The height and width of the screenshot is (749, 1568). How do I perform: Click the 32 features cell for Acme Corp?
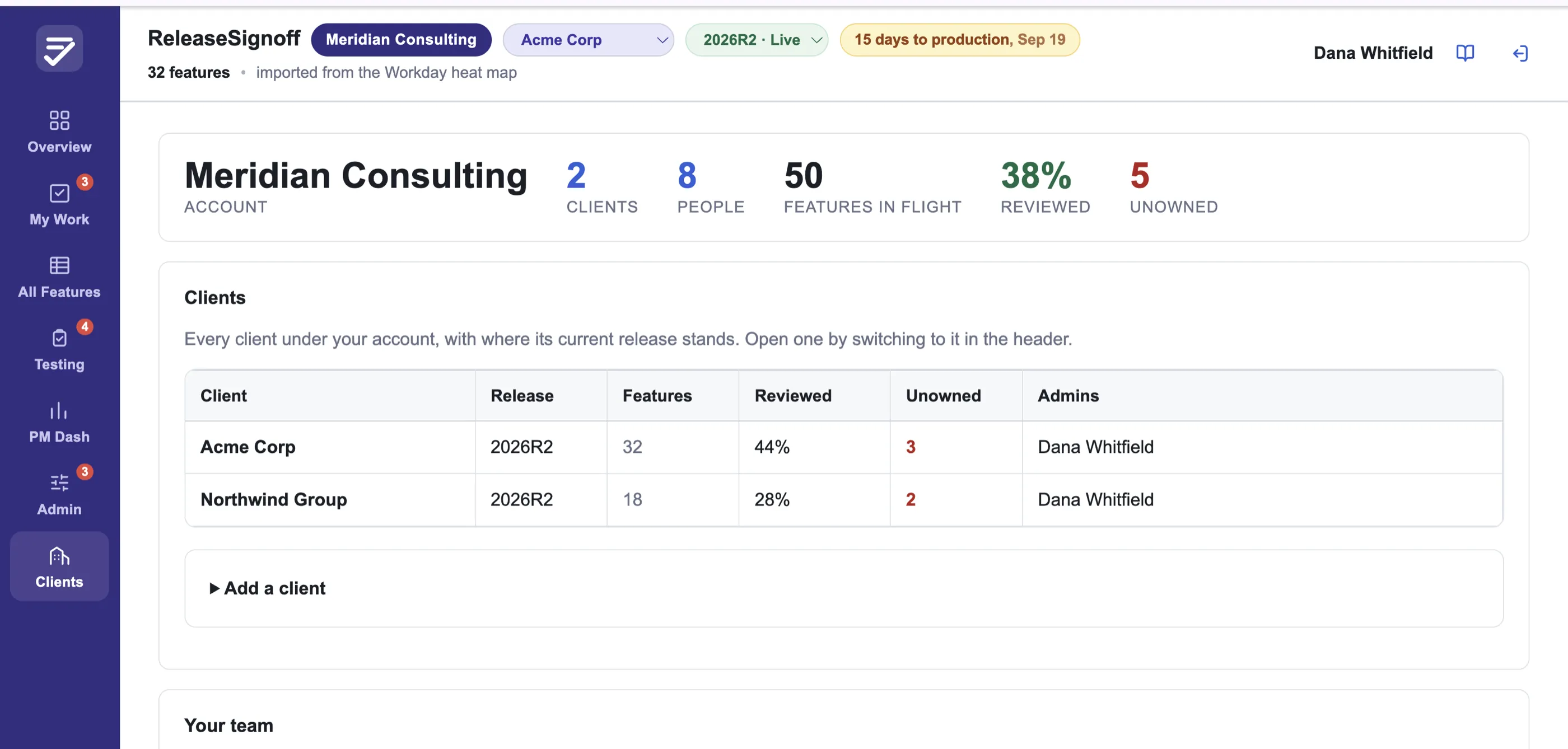pyautogui.click(x=632, y=447)
